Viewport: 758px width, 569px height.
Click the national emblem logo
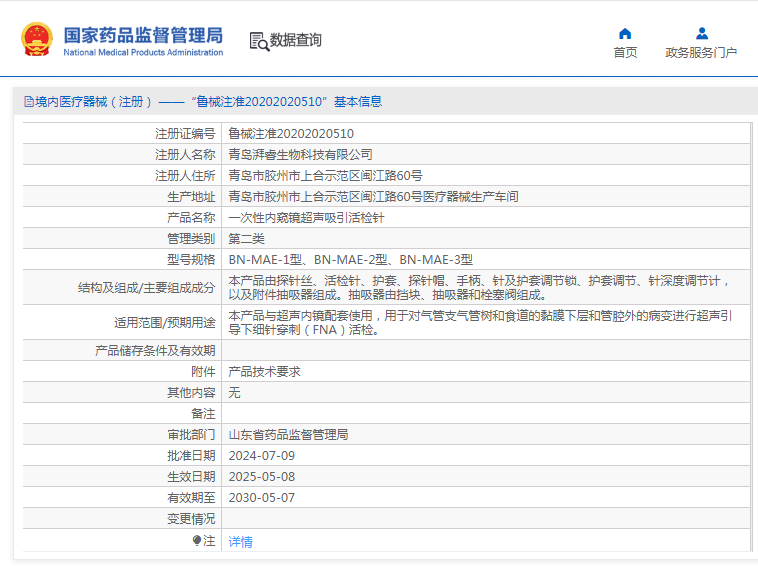[x=37, y=39]
